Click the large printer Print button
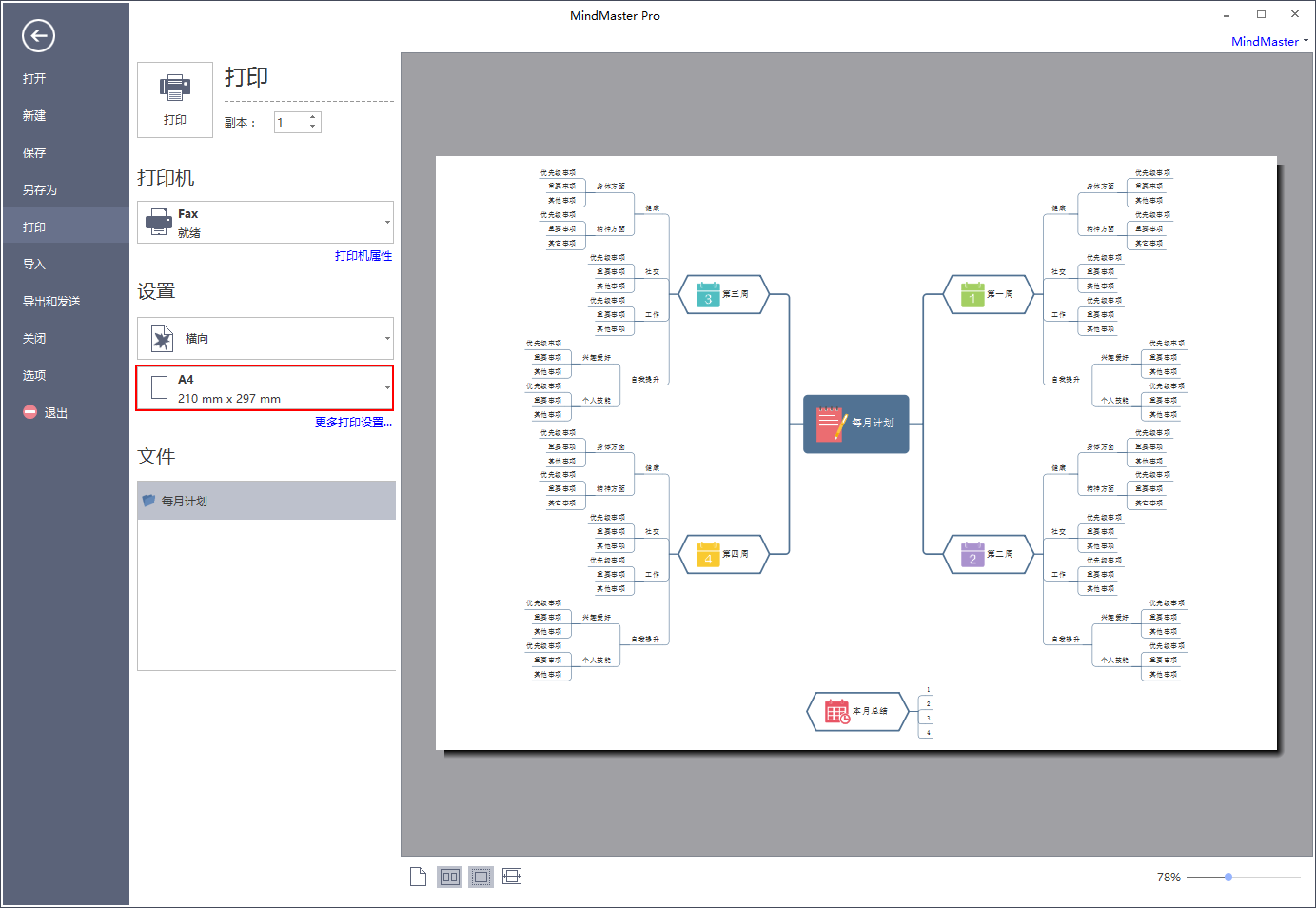Screen dimensions: 1316x908 [175, 100]
